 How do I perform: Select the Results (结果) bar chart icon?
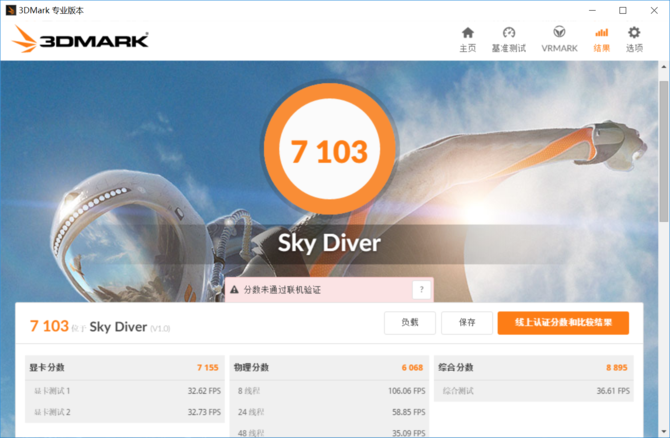pos(601,39)
